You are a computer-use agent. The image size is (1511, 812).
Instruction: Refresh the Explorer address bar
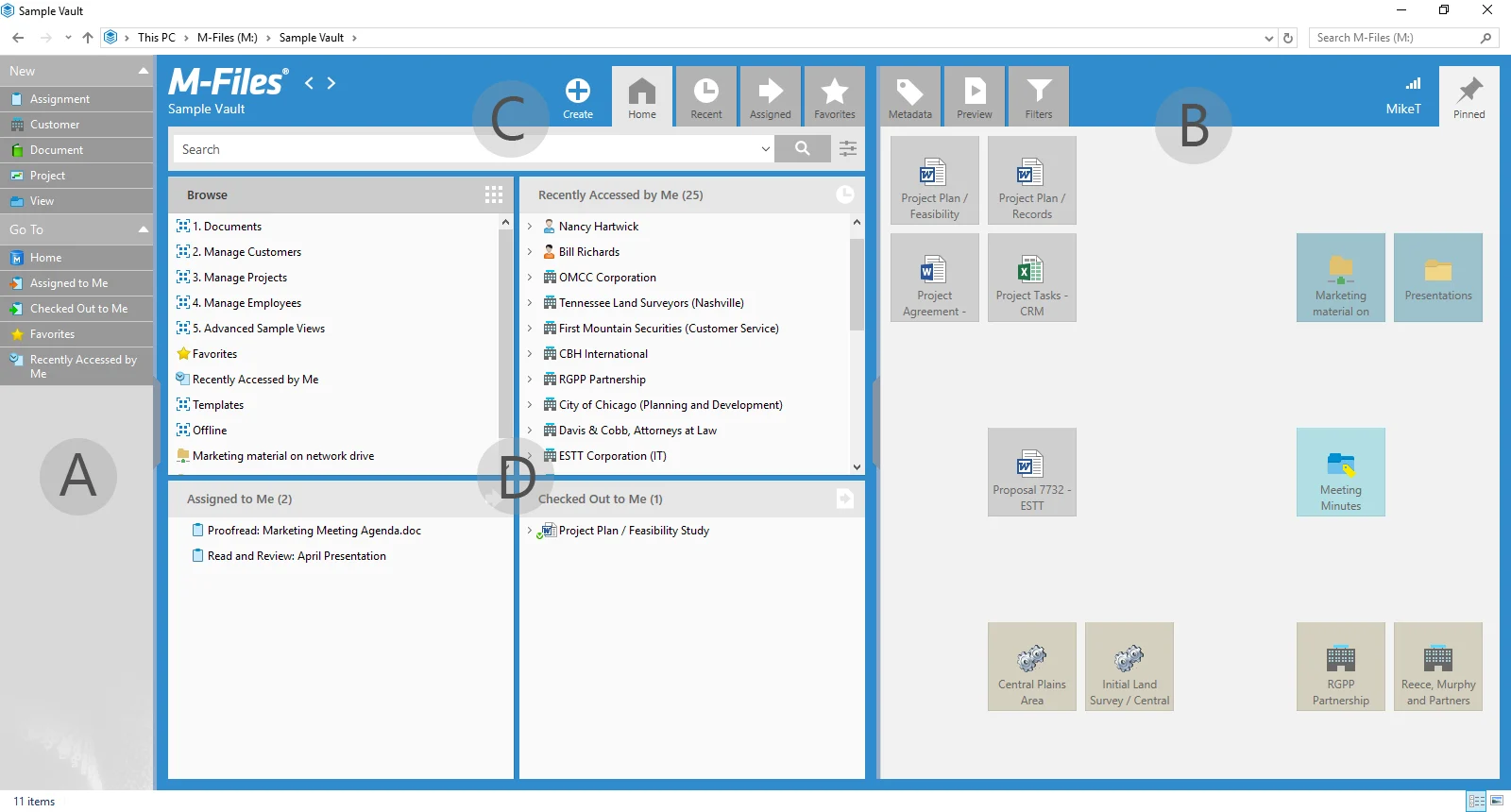click(x=1288, y=38)
